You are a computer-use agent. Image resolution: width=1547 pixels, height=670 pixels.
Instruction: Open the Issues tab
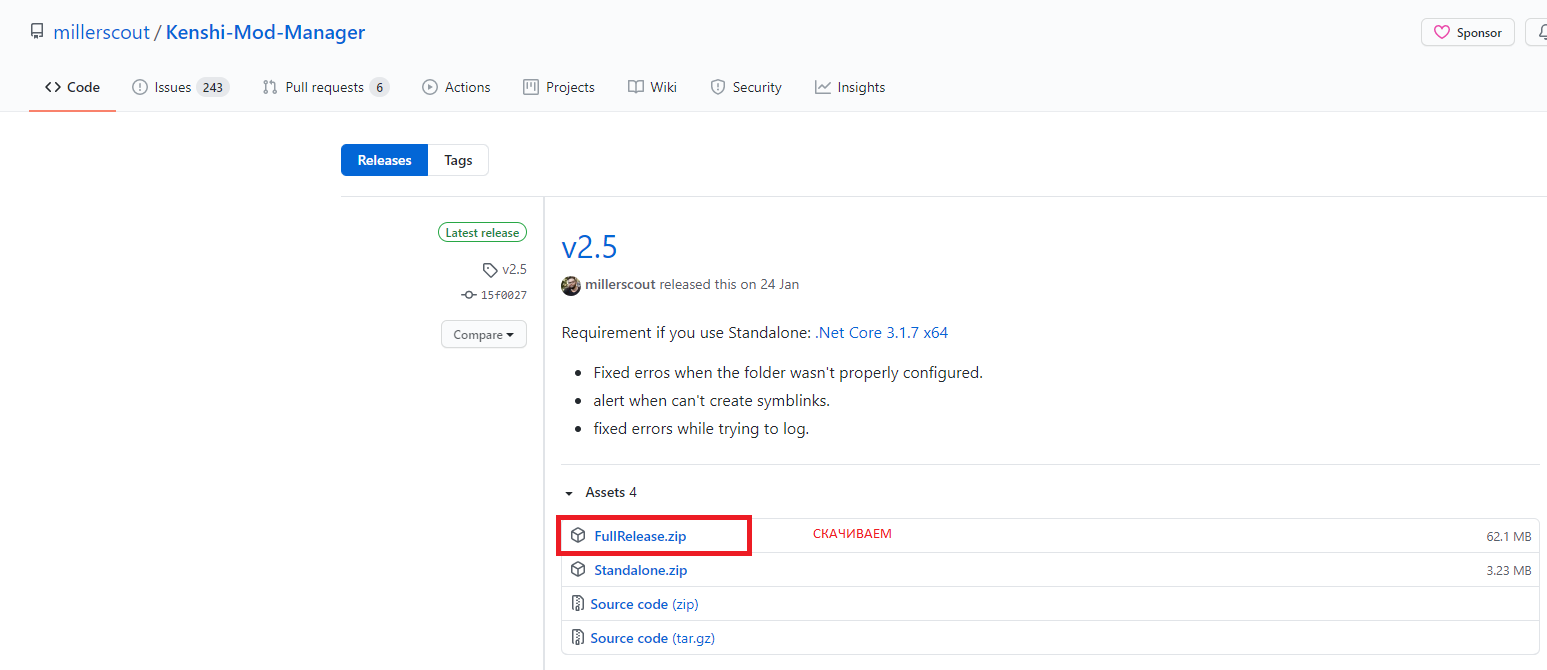pyautogui.click(x=181, y=87)
